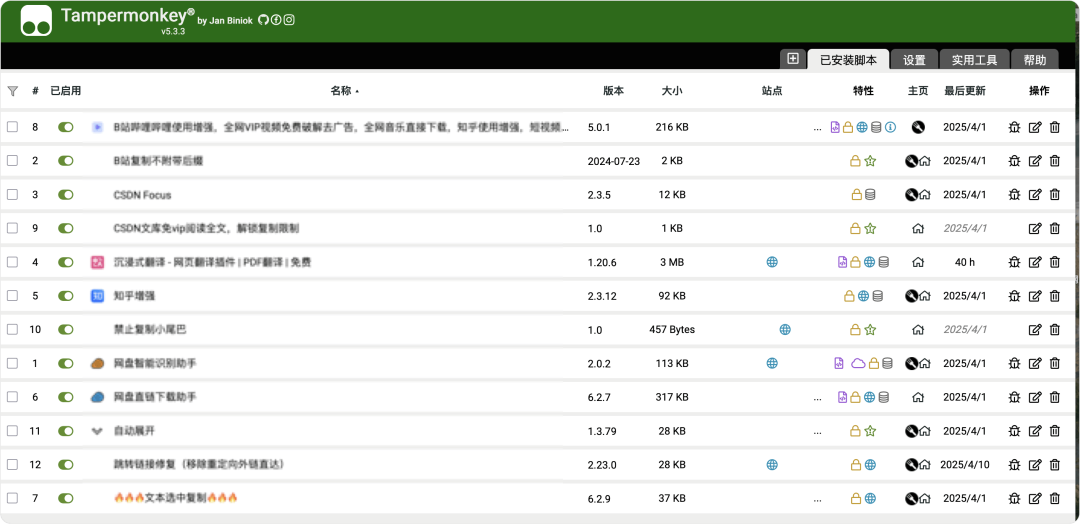
Task: Sort by 大小 column header
Action: tap(672, 91)
